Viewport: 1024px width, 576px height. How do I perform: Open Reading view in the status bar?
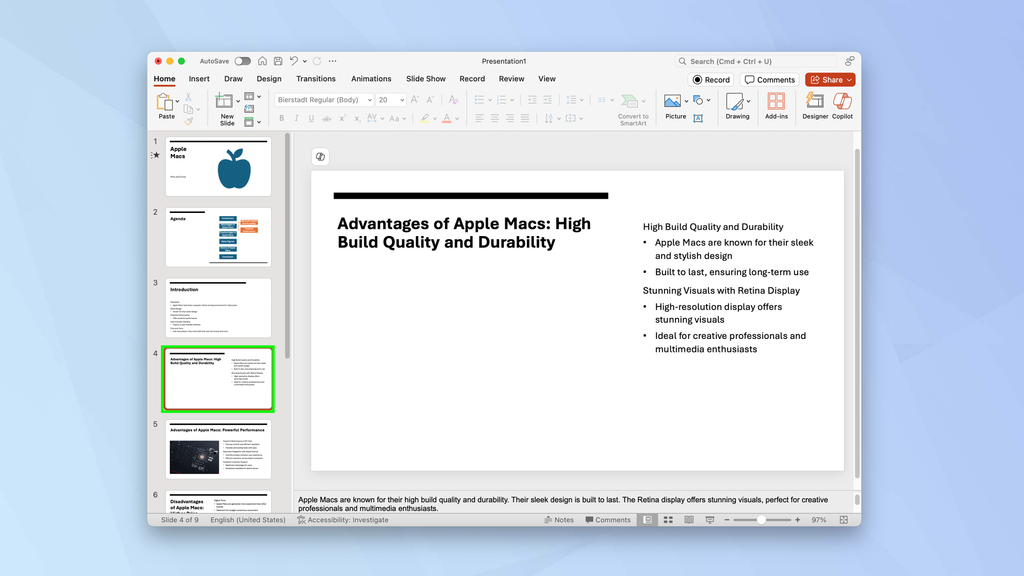[x=687, y=519]
